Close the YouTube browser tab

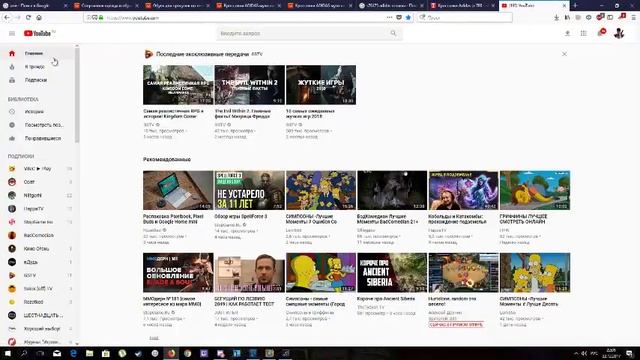[564, 6]
